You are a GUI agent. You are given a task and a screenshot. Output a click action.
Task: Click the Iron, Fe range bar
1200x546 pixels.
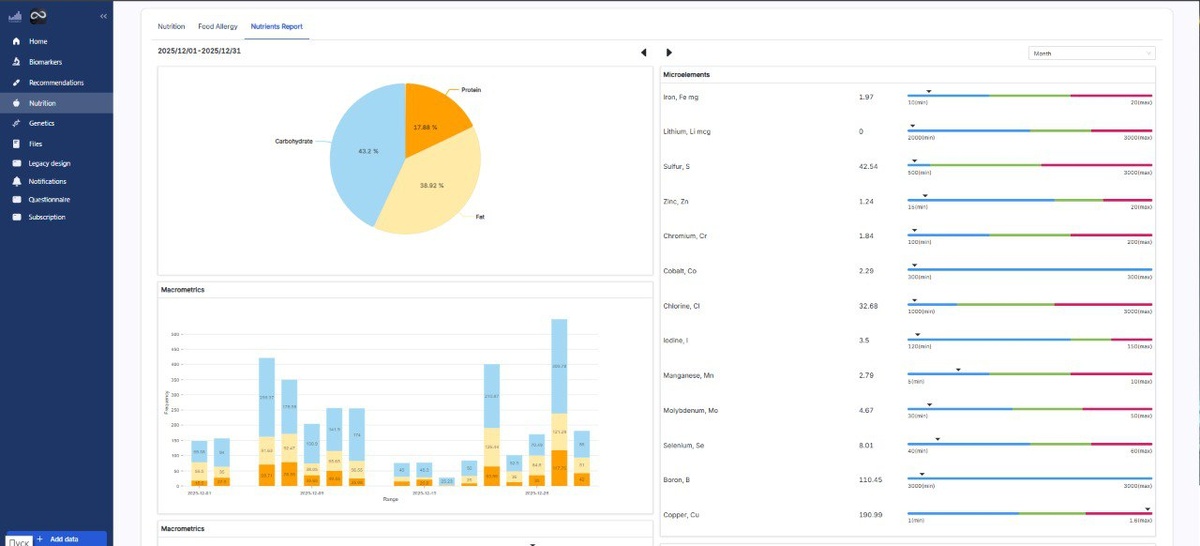click(x=1030, y=96)
